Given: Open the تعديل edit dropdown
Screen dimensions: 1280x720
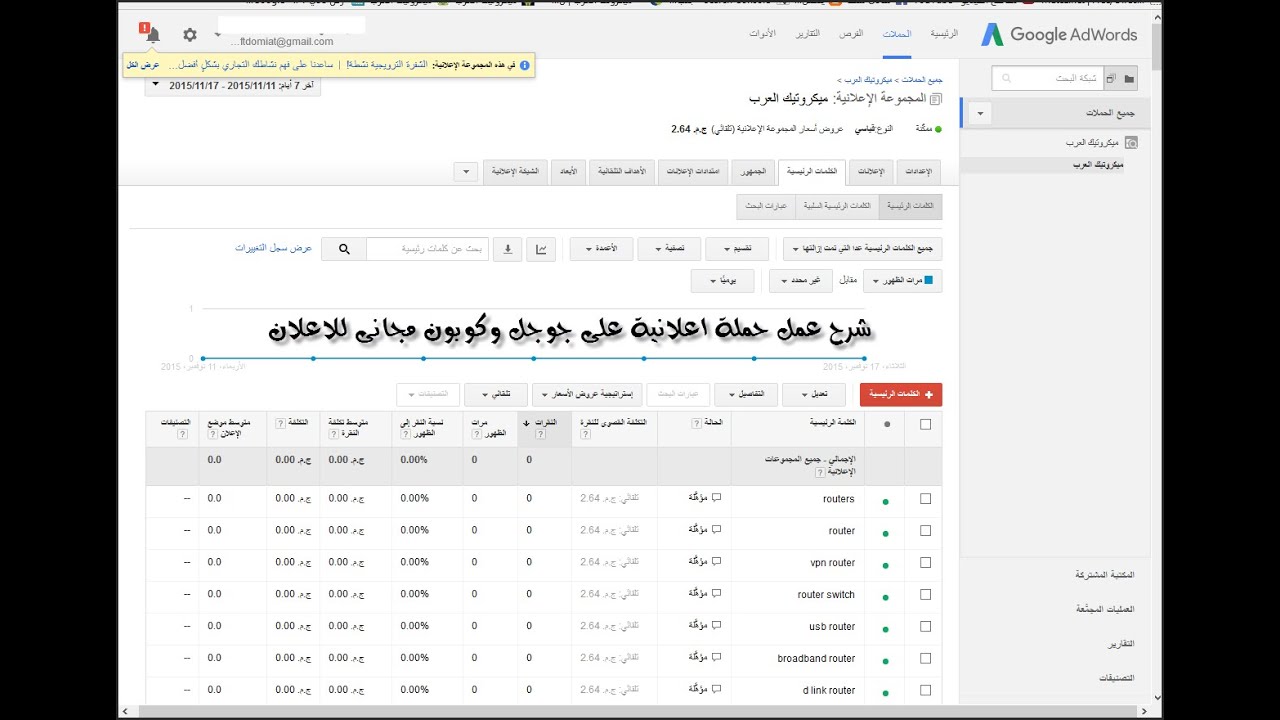Looking at the screenshot, I should tap(814, 395).
